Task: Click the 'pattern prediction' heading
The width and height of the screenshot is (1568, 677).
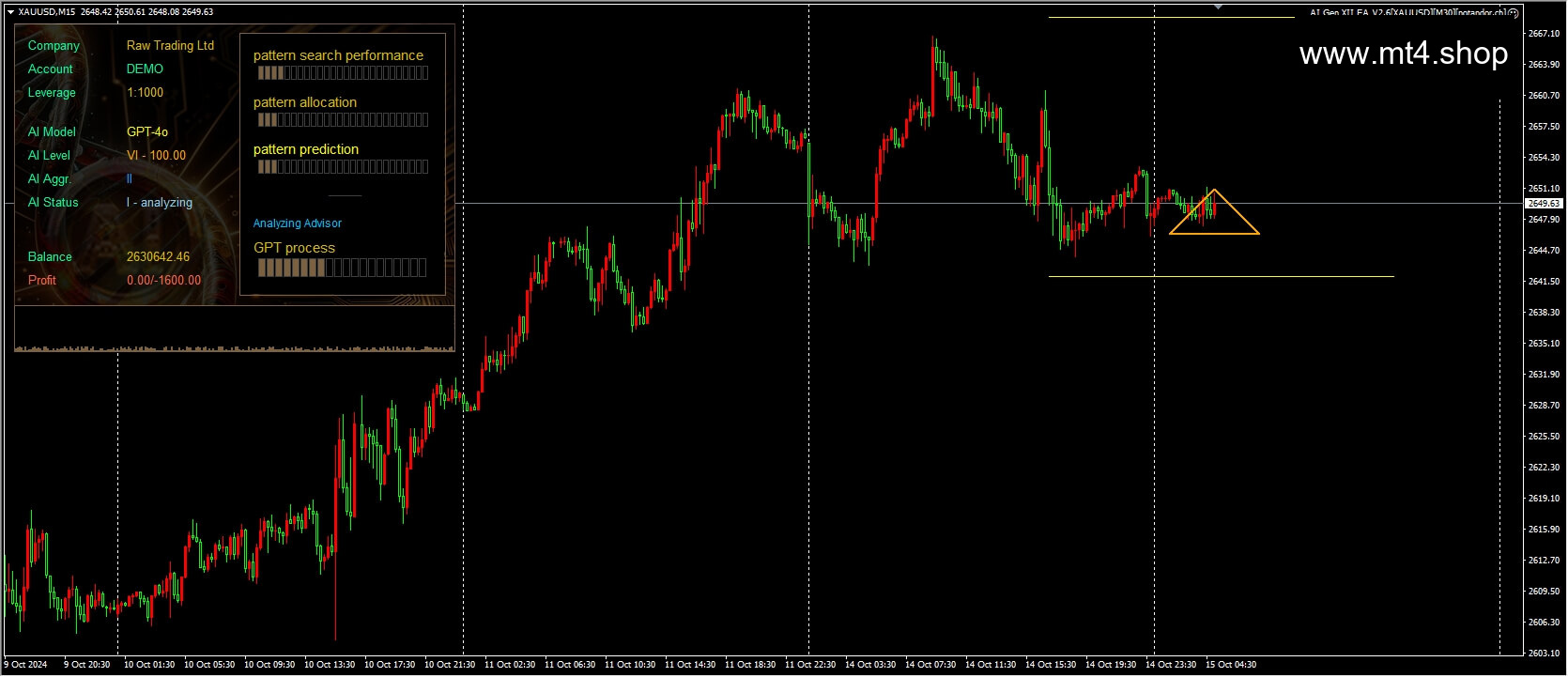Action: [306, 149]
